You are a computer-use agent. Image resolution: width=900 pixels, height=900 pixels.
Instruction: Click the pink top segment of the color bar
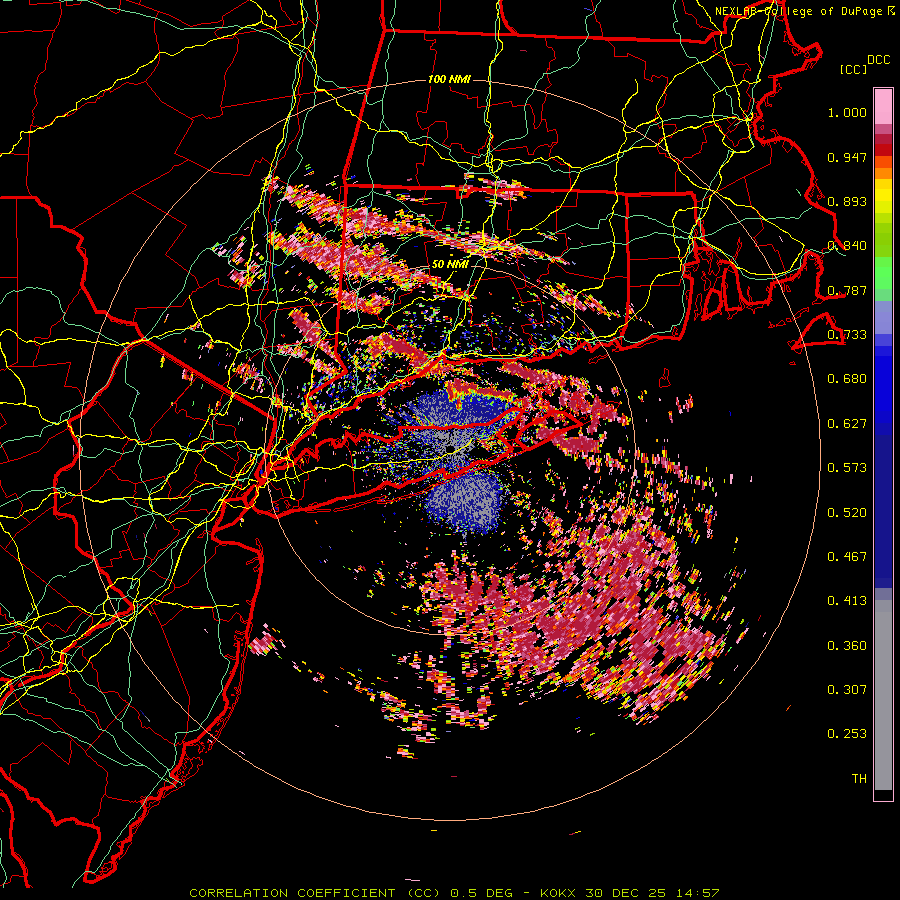883,106
